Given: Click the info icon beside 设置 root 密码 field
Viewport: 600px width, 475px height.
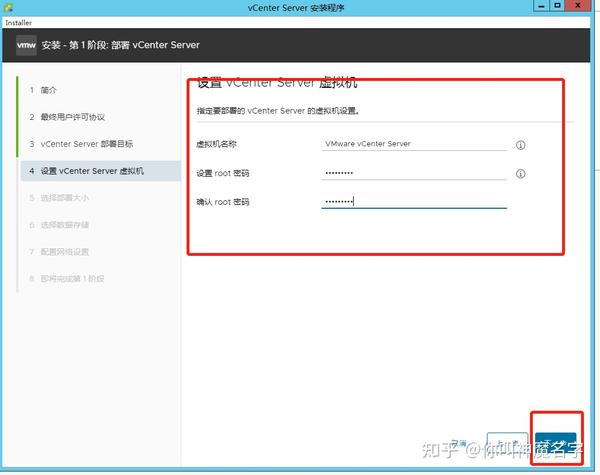Looking at the screenshot, I should [520, 174].
